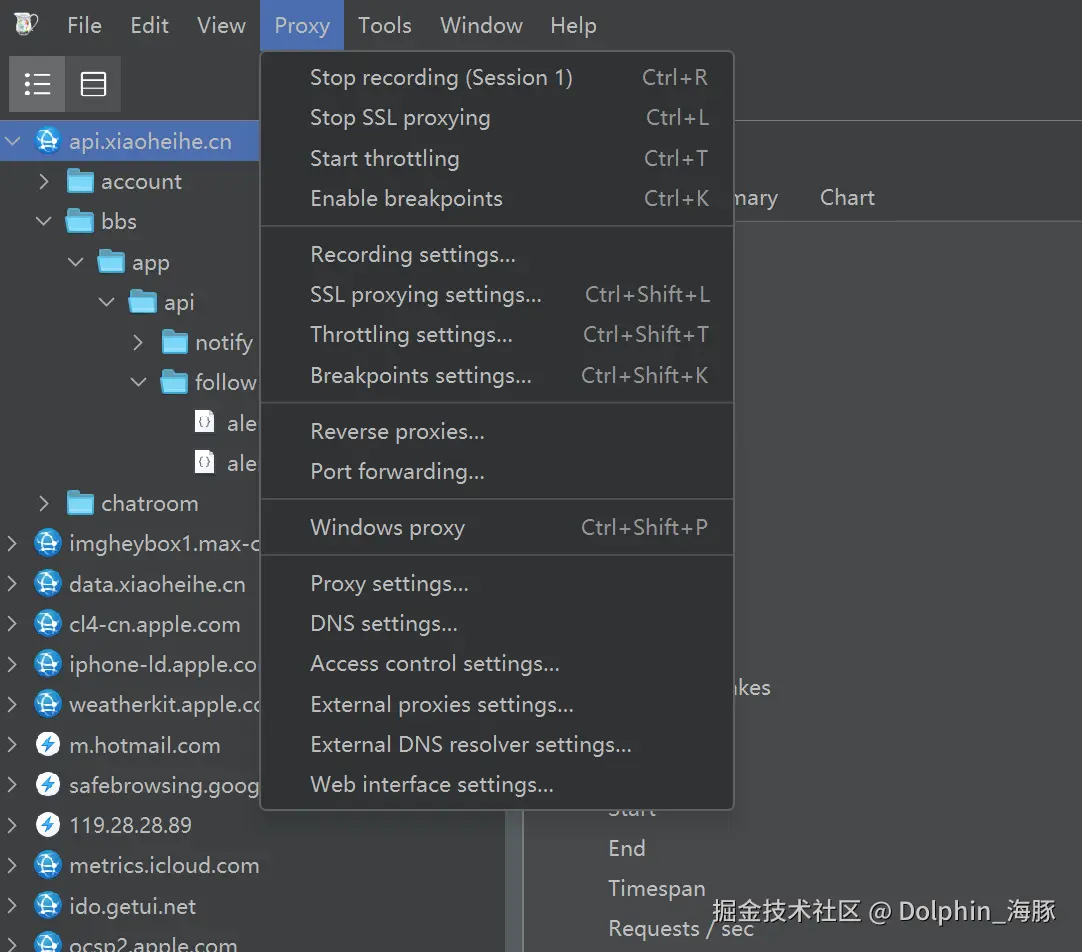Click globe icon beside iphone-ld.apple.co host
1082x952 pixels.
click(48, 664)
